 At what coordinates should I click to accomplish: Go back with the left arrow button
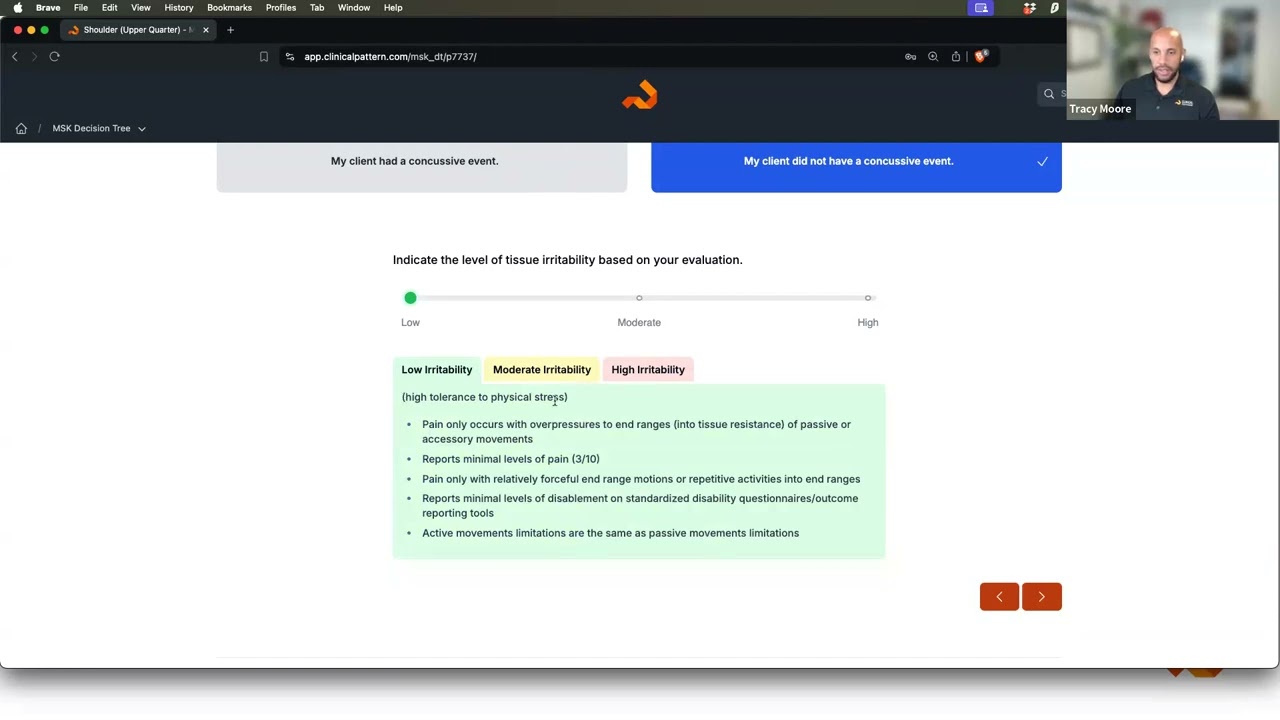999,597
